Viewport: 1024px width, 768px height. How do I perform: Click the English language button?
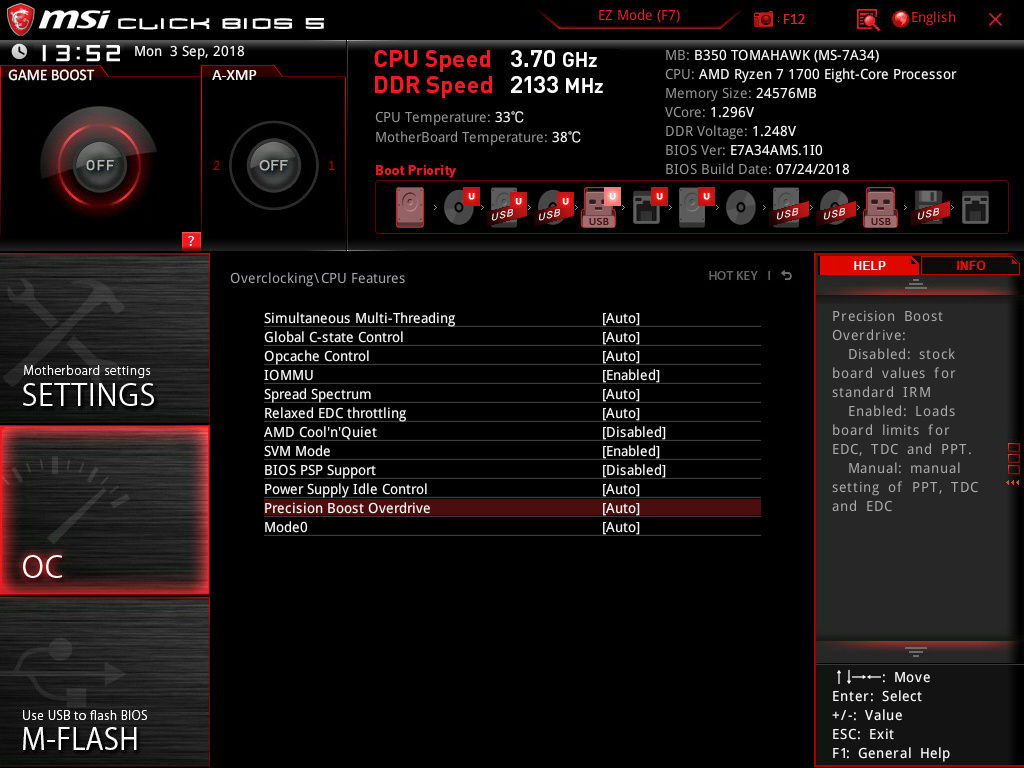pos(933,18)
